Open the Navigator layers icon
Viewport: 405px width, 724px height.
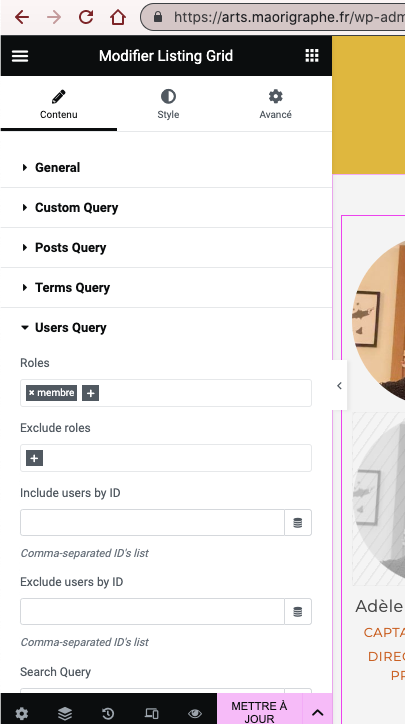65,713
